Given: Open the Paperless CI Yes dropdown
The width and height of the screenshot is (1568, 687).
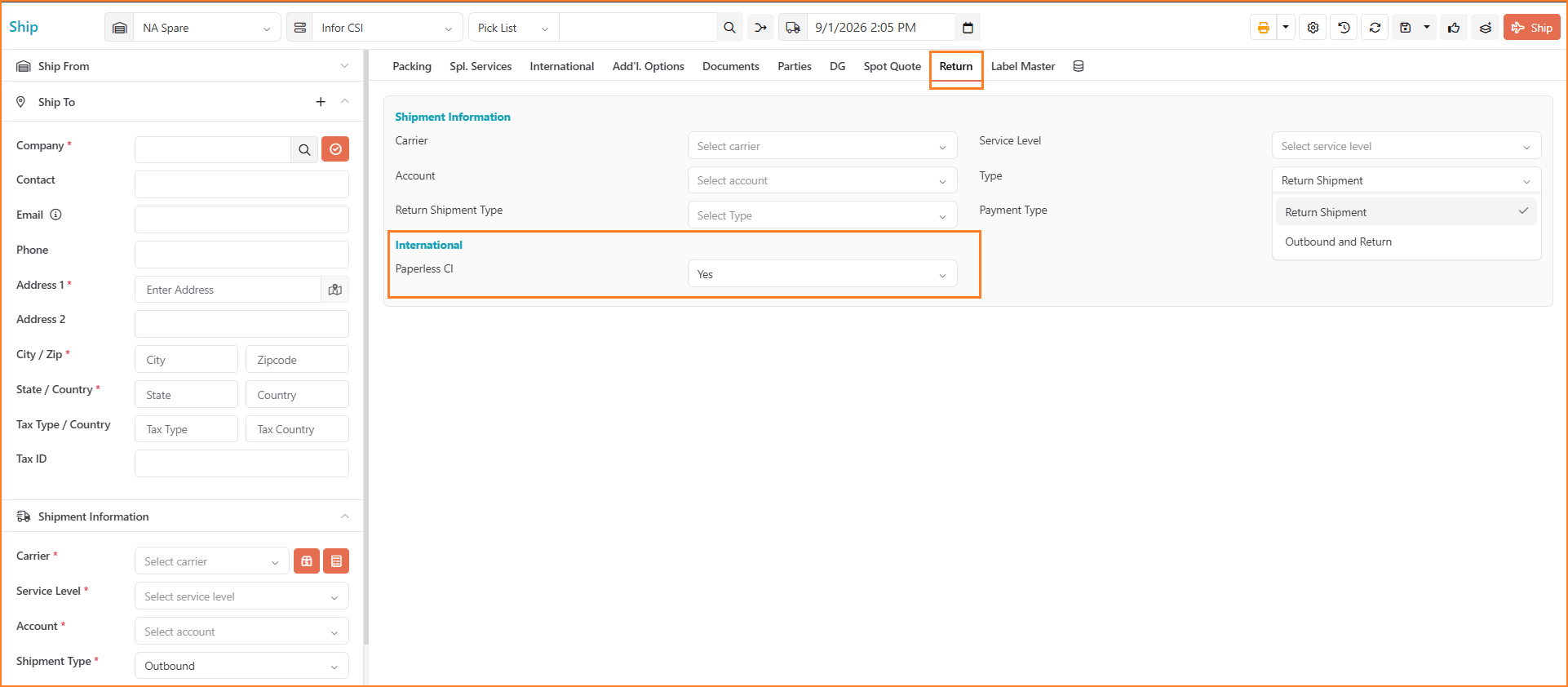Looking at the screenshot, I should click(x=822, y=274).
